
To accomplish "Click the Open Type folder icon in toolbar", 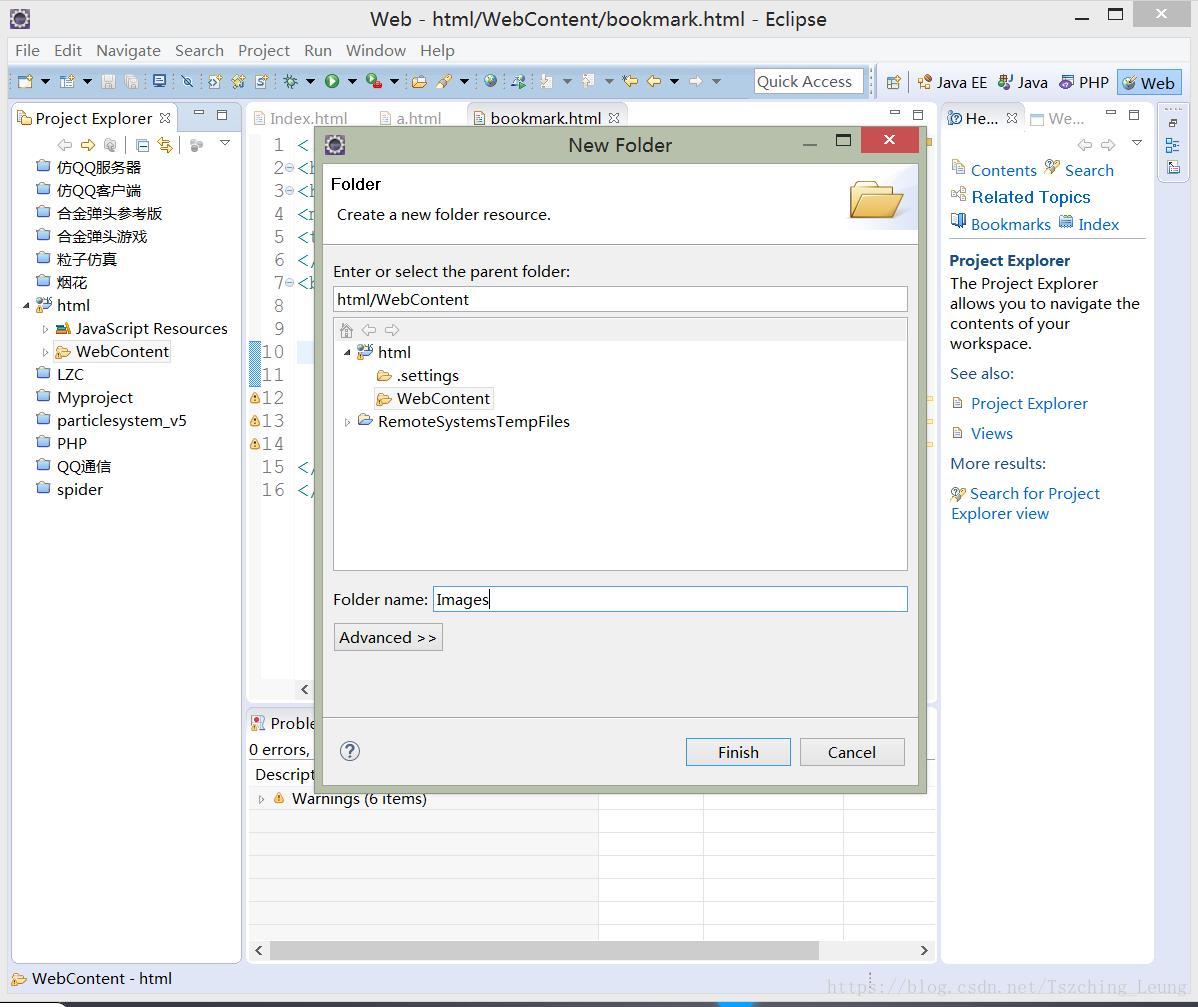I will (x=419, y=81).
